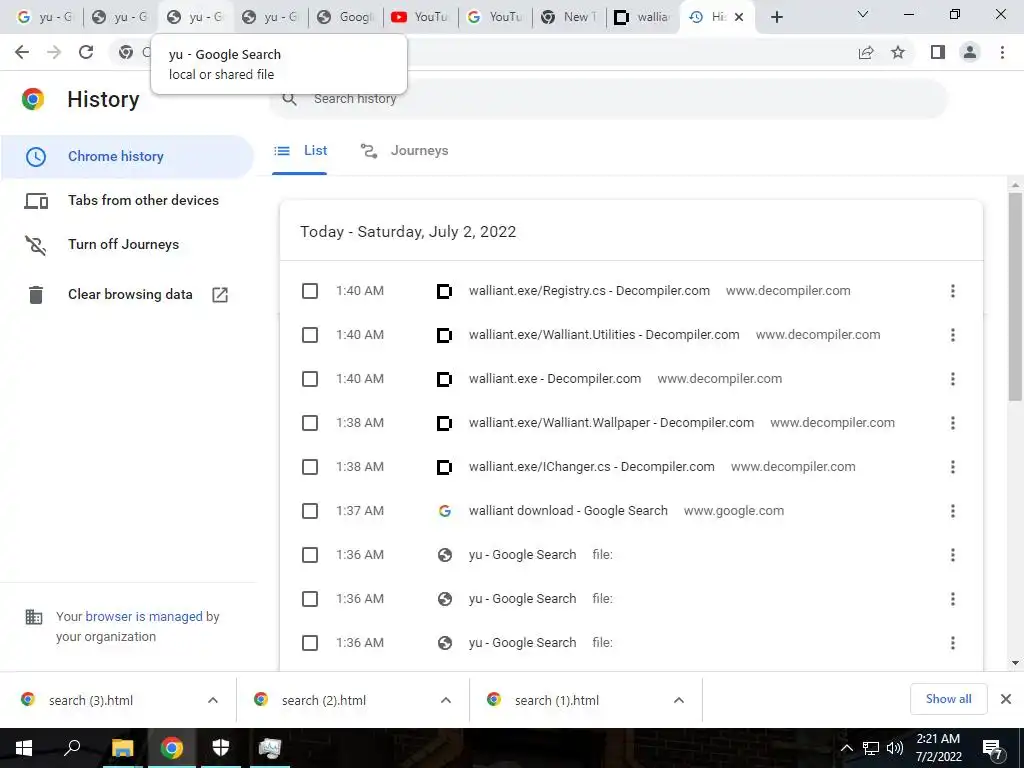Open more actions for IChanger.cs entry

point(953,467)
